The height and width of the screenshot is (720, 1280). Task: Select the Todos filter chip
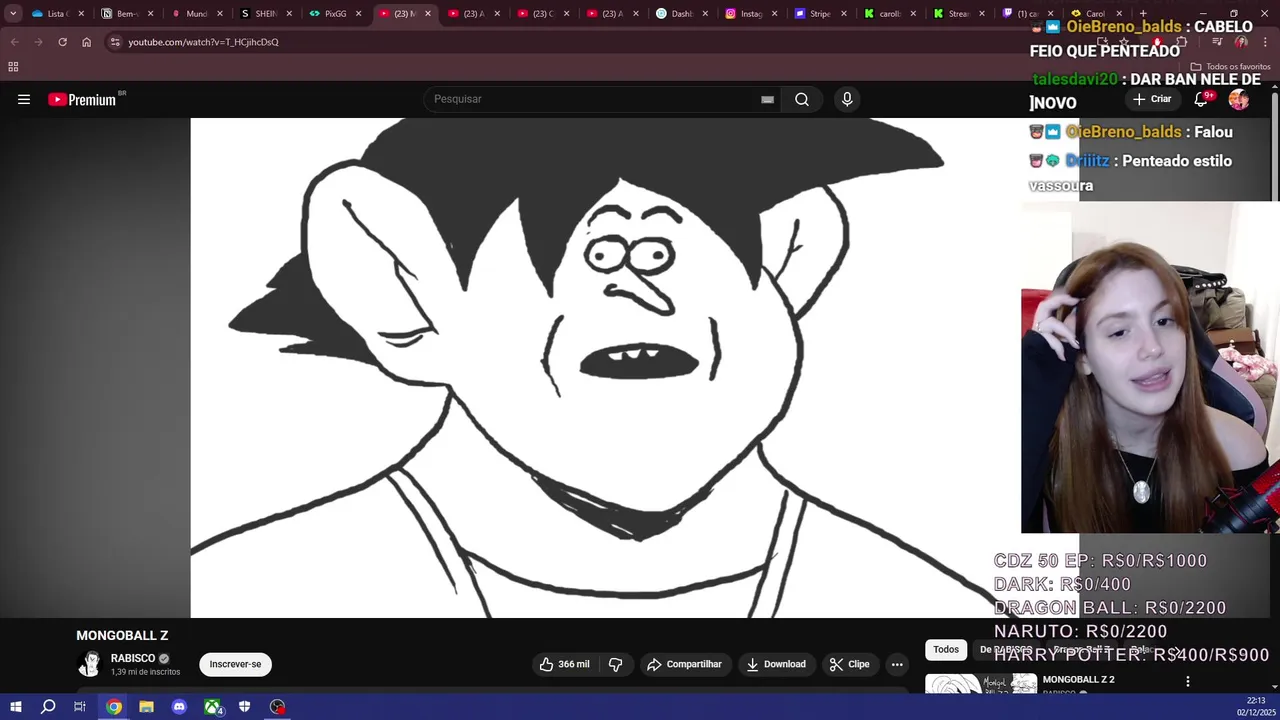[x=946, y=650]
